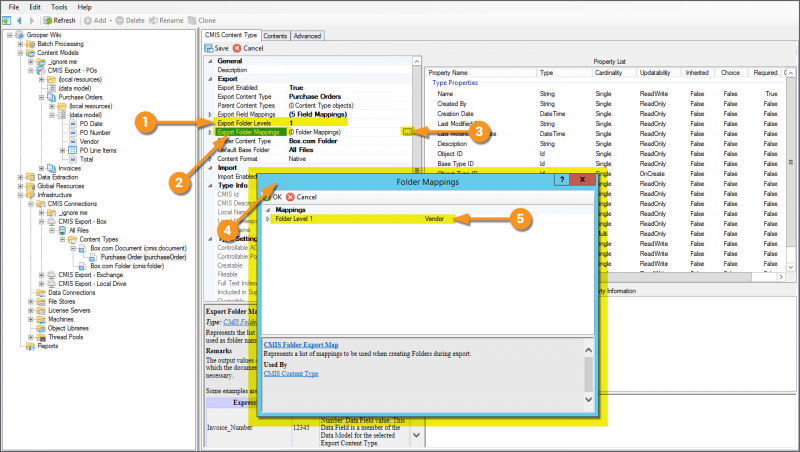Click the Type Properties group header
Screen dimensions: 800x452
(455, 83)
